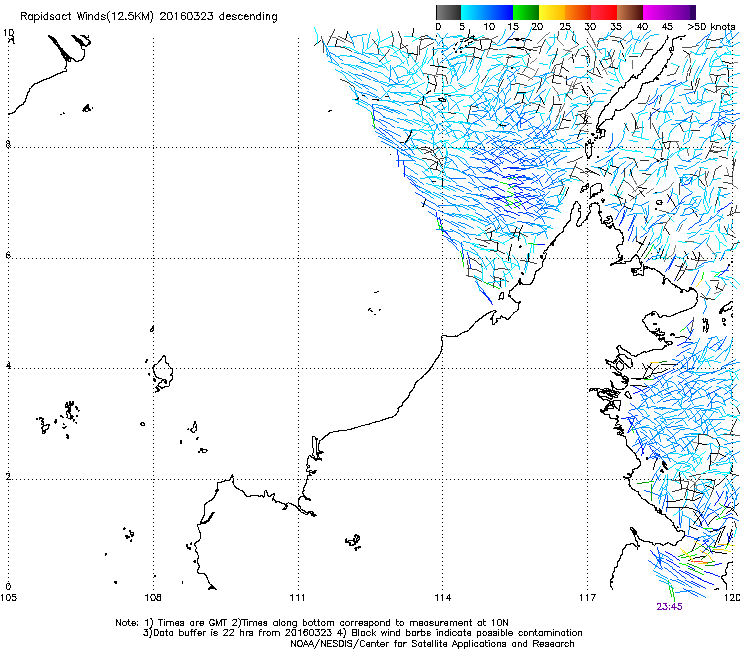Select the yellow 20–25 knots color bar segment
740x650 pixels.
552,12
